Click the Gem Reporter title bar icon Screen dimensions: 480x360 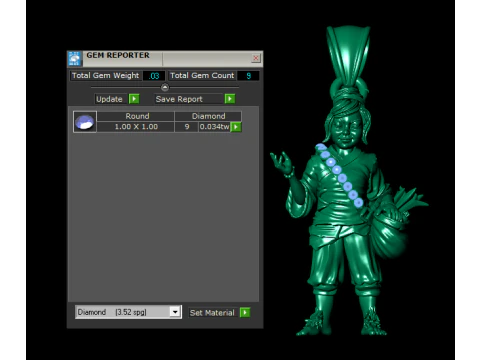(74, 59)
